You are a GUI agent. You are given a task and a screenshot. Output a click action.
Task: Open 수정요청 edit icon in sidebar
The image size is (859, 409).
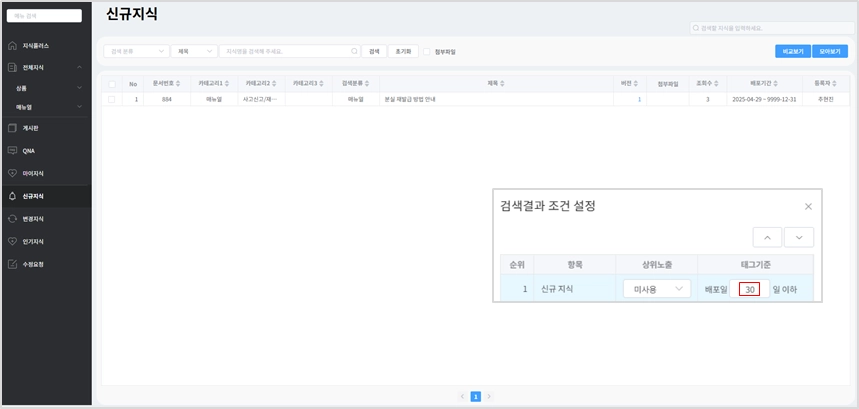click(x=13, y=264)
